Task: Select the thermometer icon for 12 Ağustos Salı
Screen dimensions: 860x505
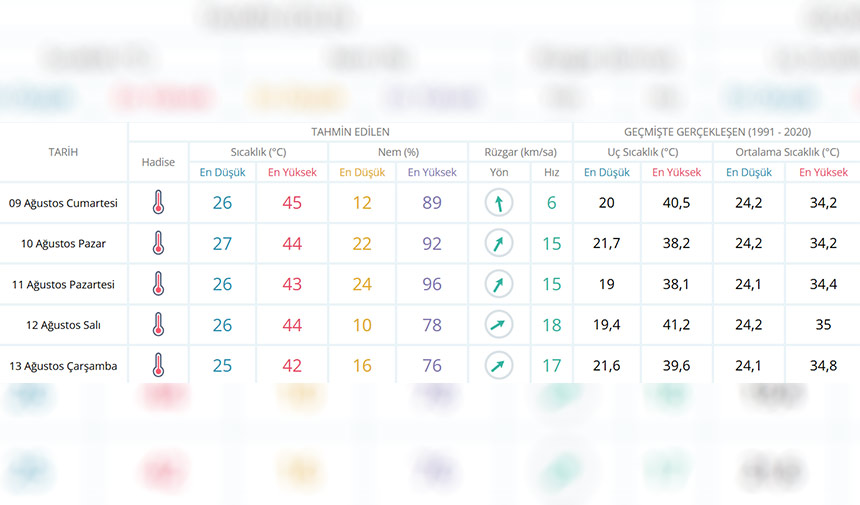Action: (158, 325)
